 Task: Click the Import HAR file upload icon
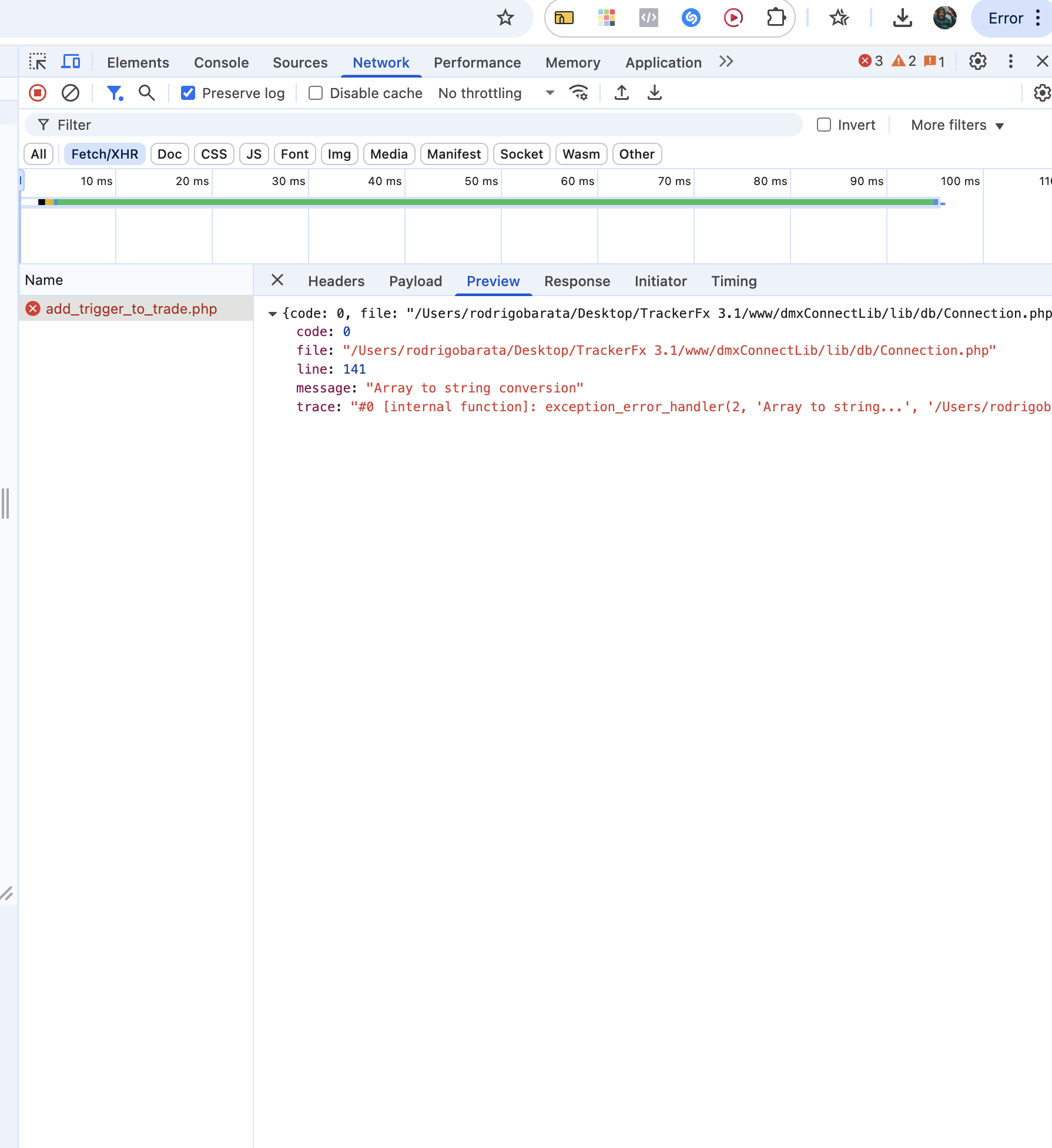tap(621, 93)
